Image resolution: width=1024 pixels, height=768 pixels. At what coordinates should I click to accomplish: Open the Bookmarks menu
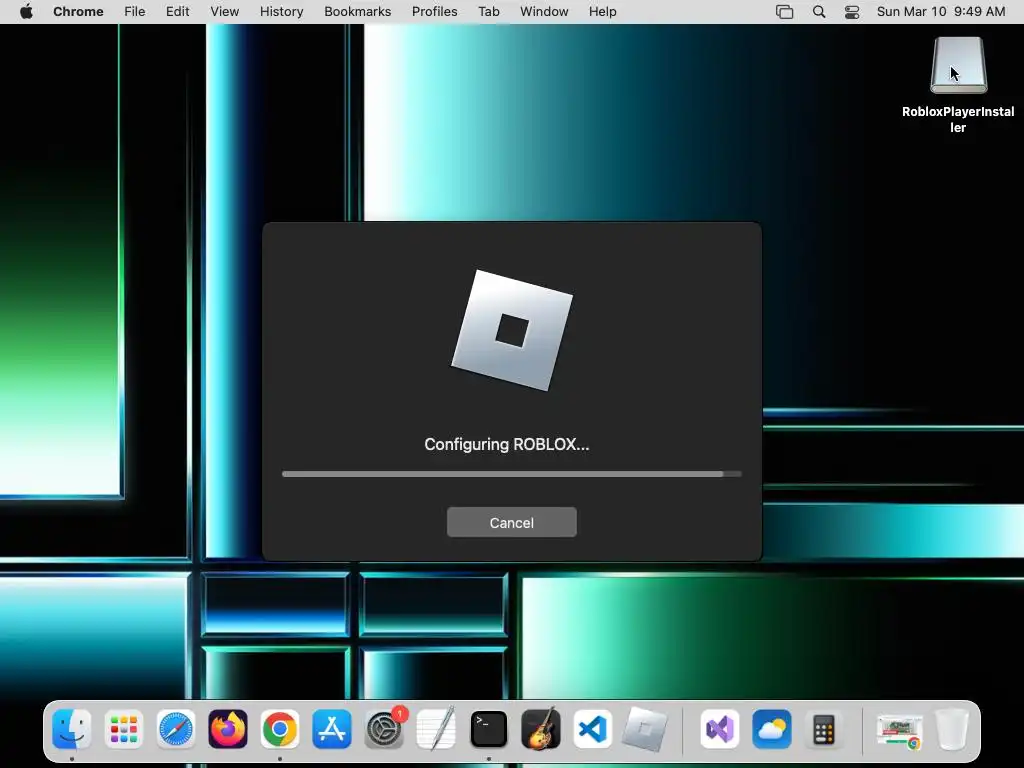pos(358,12)
